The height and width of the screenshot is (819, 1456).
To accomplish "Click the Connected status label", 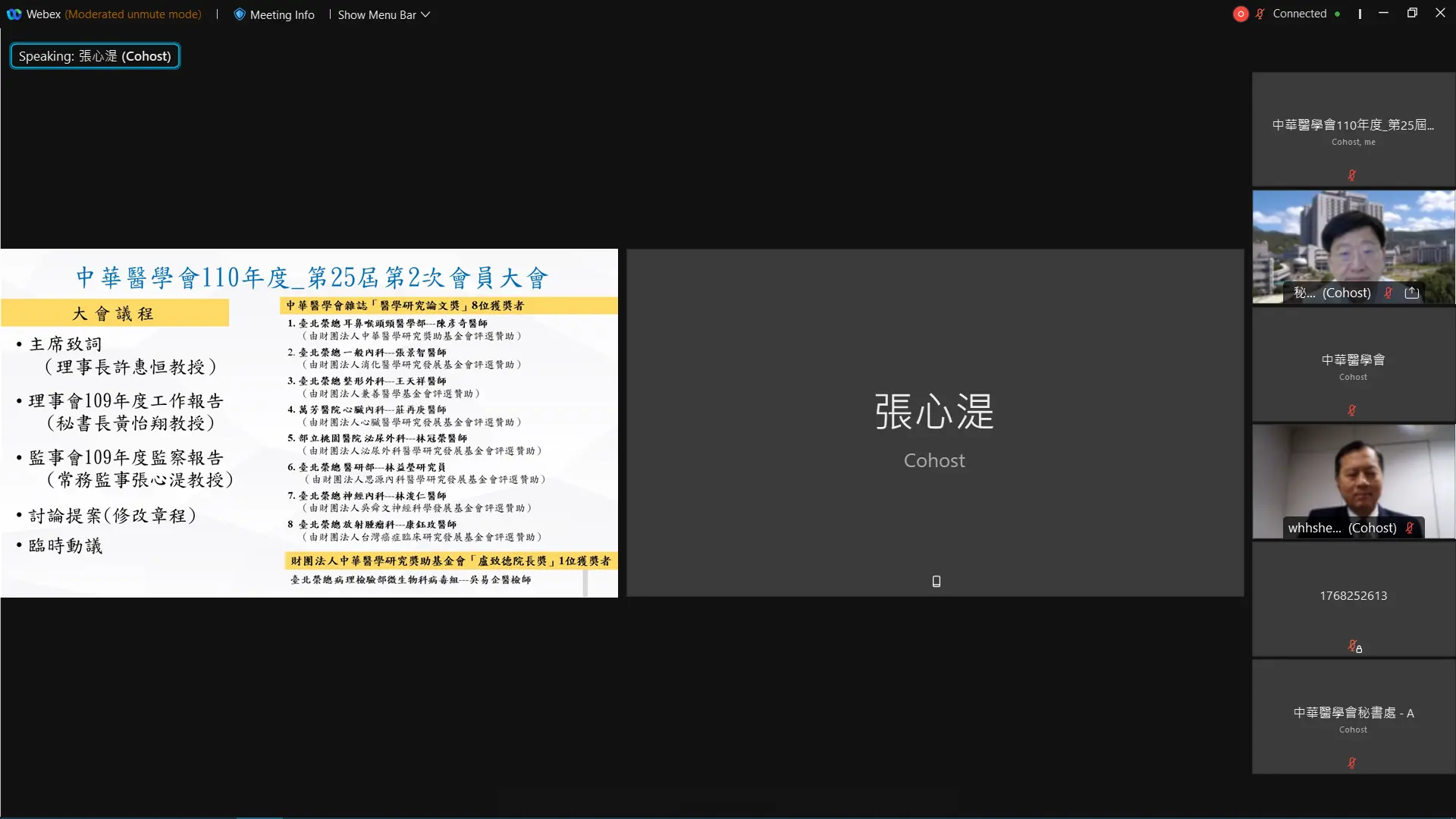I will (x=1299, y=13).
